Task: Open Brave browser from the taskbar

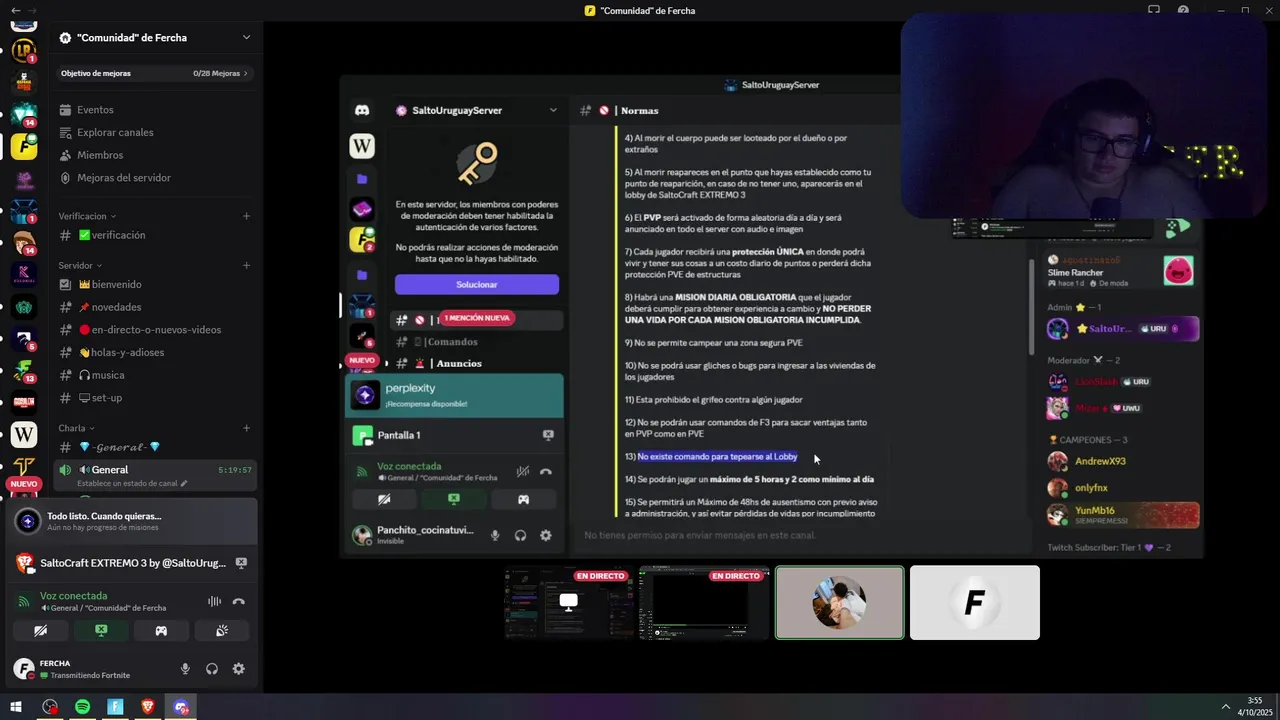Action: pos(148,707)
